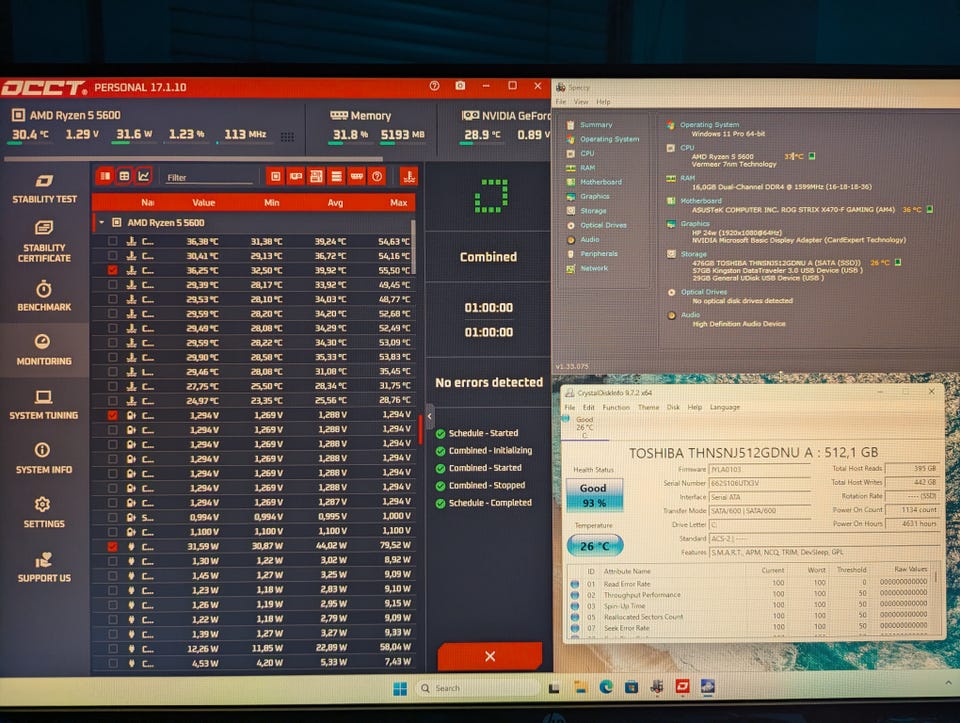
Task: Open the Stability Certificate page
Action: coord(44,242)
